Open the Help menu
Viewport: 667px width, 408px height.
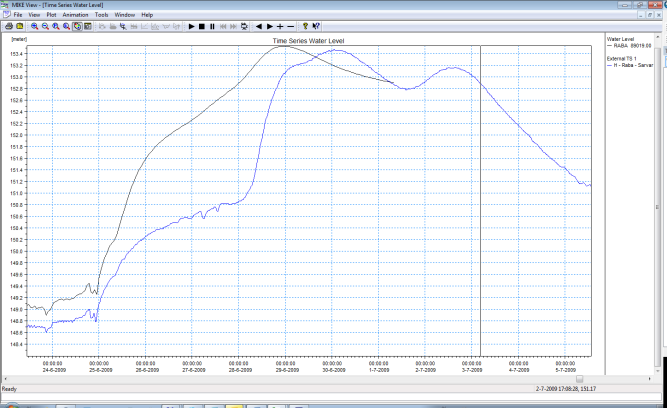tap(147, 15)
